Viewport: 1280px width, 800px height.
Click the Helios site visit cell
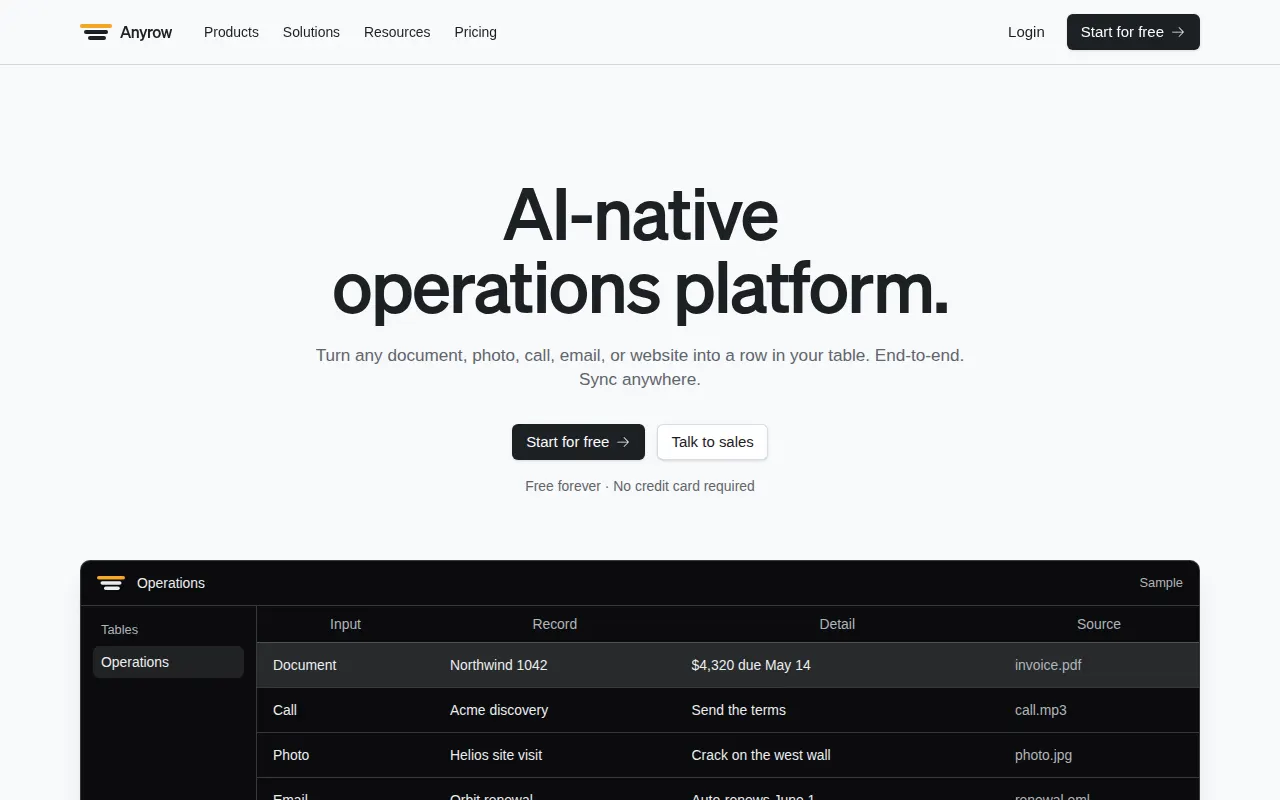point(555,755)
